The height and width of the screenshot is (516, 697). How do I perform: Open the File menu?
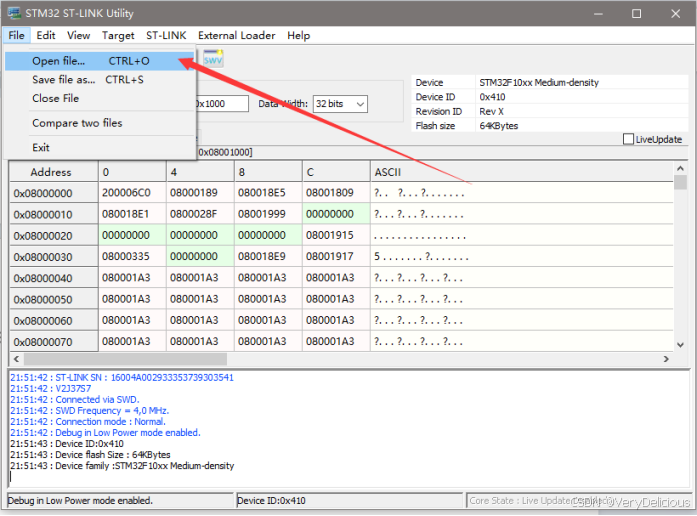coord(16,35)
